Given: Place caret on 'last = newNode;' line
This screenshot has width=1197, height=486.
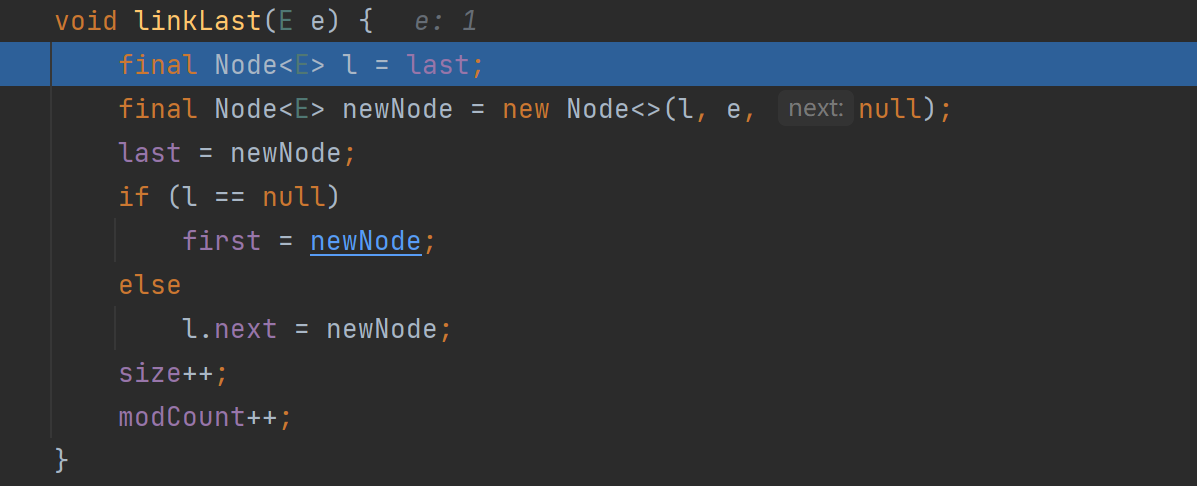Looking at the screenshot, I should click(237, 153).
